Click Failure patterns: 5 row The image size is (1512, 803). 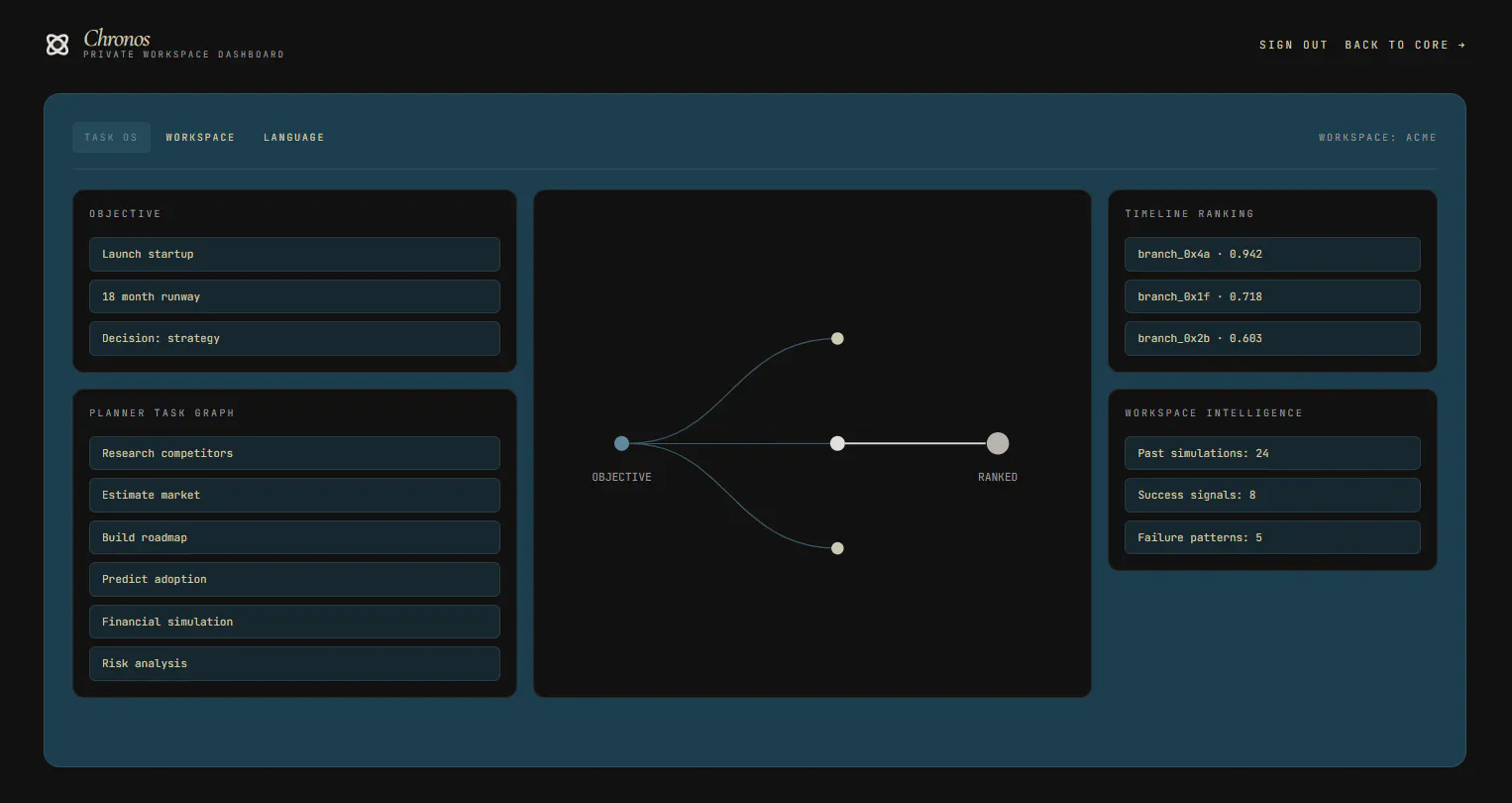pos(1272,537)
